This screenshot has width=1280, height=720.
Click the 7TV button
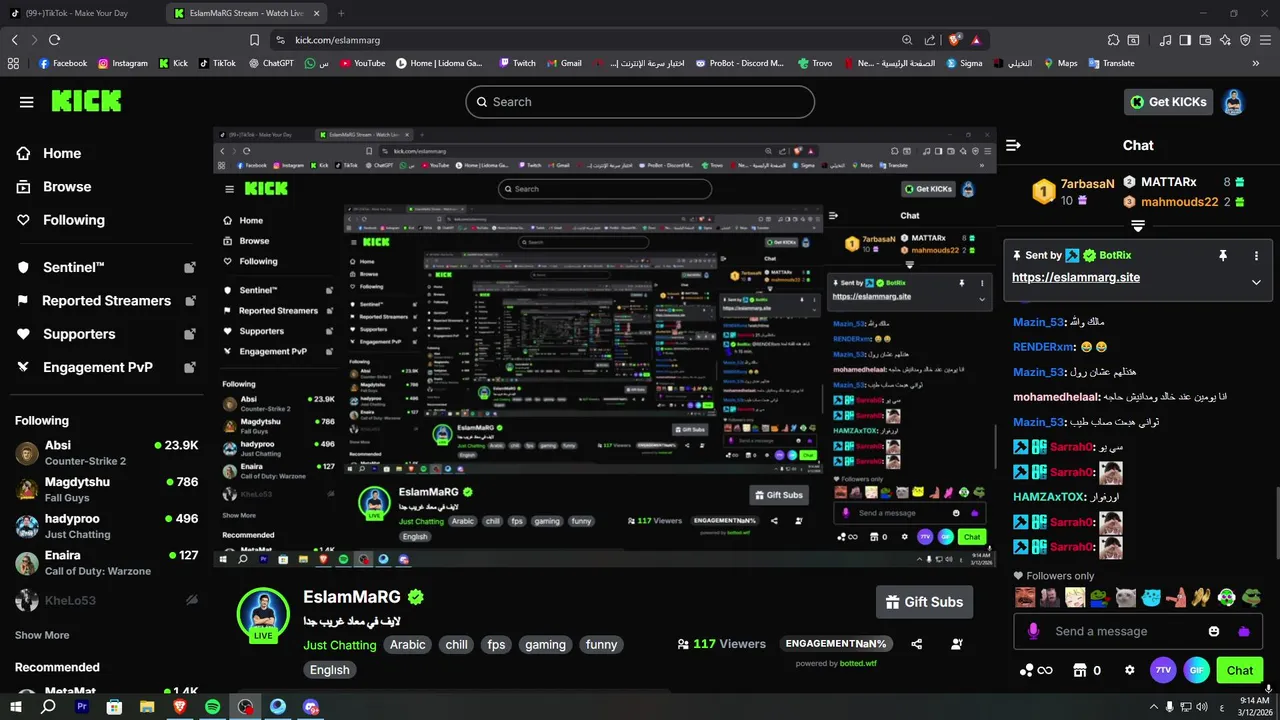(1163, 670)
